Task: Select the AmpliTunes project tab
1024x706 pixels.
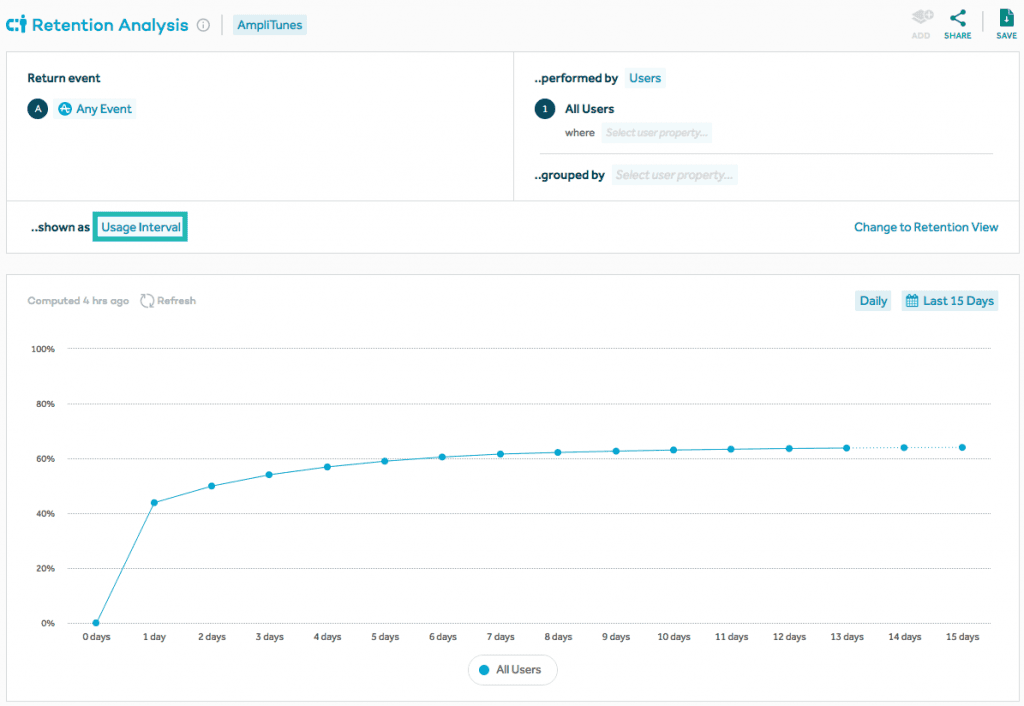Action: point(269,25)
